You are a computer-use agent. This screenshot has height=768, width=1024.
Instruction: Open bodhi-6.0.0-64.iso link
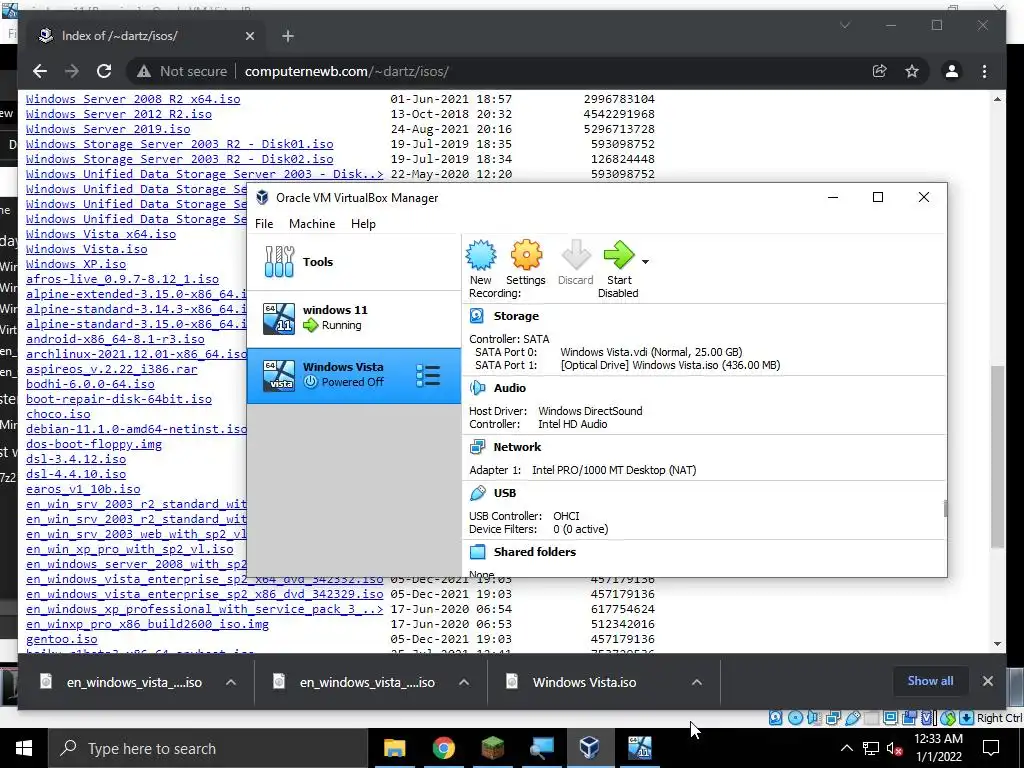[x=90, y=384]
